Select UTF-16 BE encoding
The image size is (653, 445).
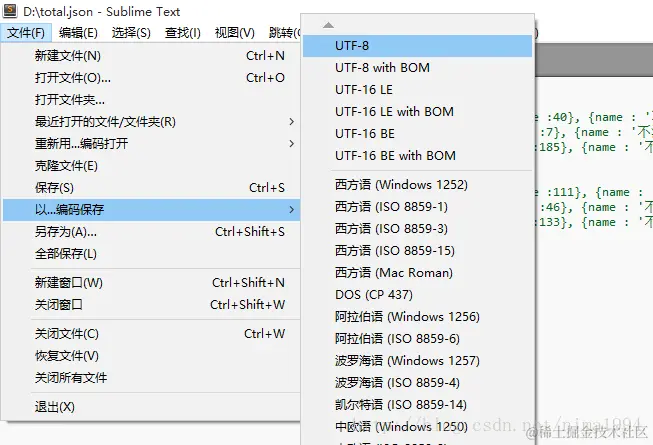click(x=417, y=134)
